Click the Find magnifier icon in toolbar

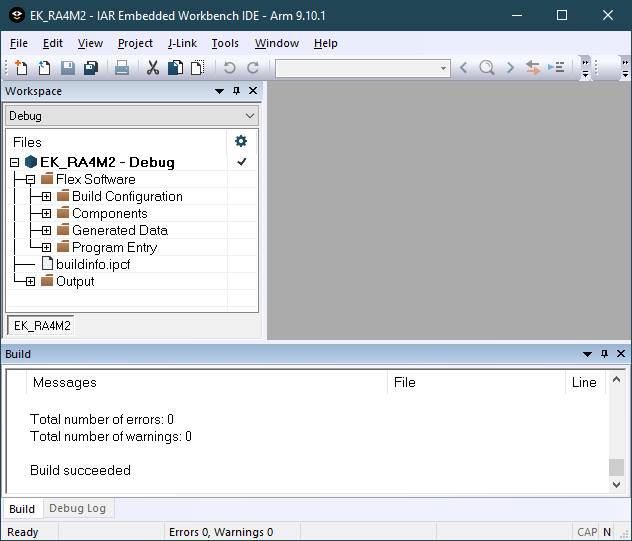click(486, 68)
